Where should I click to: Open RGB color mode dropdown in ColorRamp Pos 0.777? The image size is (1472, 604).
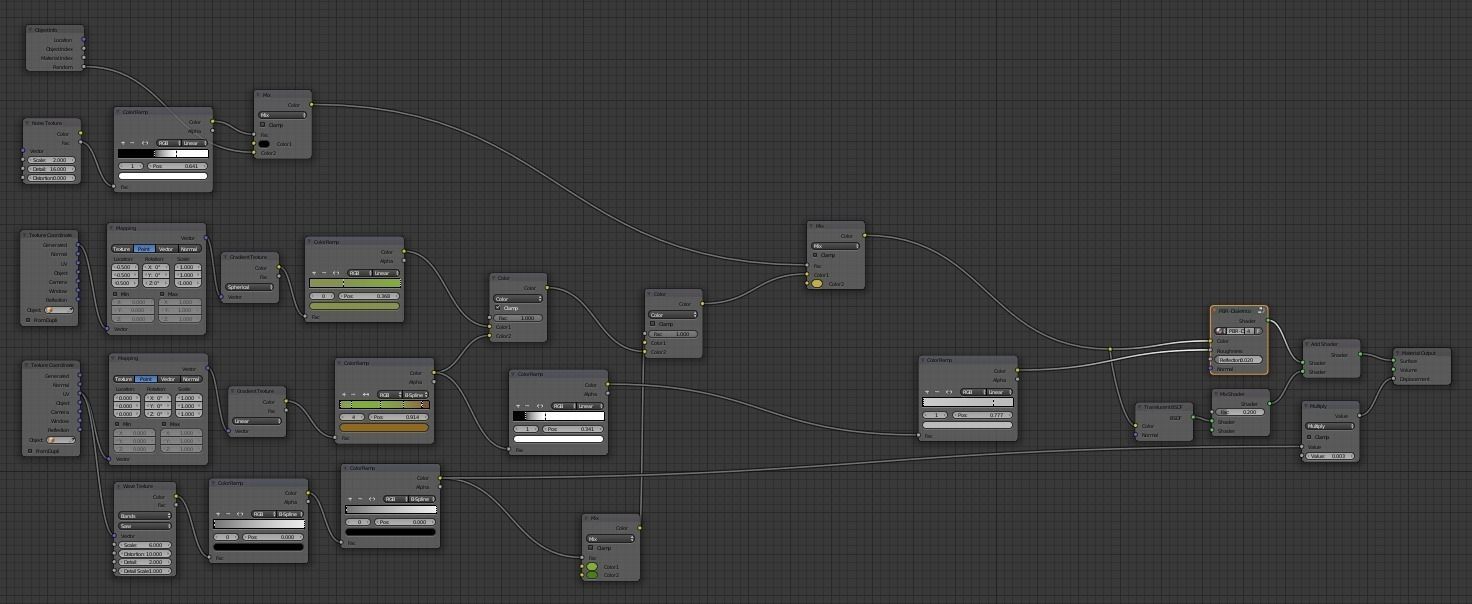click(x=974, y=392)
